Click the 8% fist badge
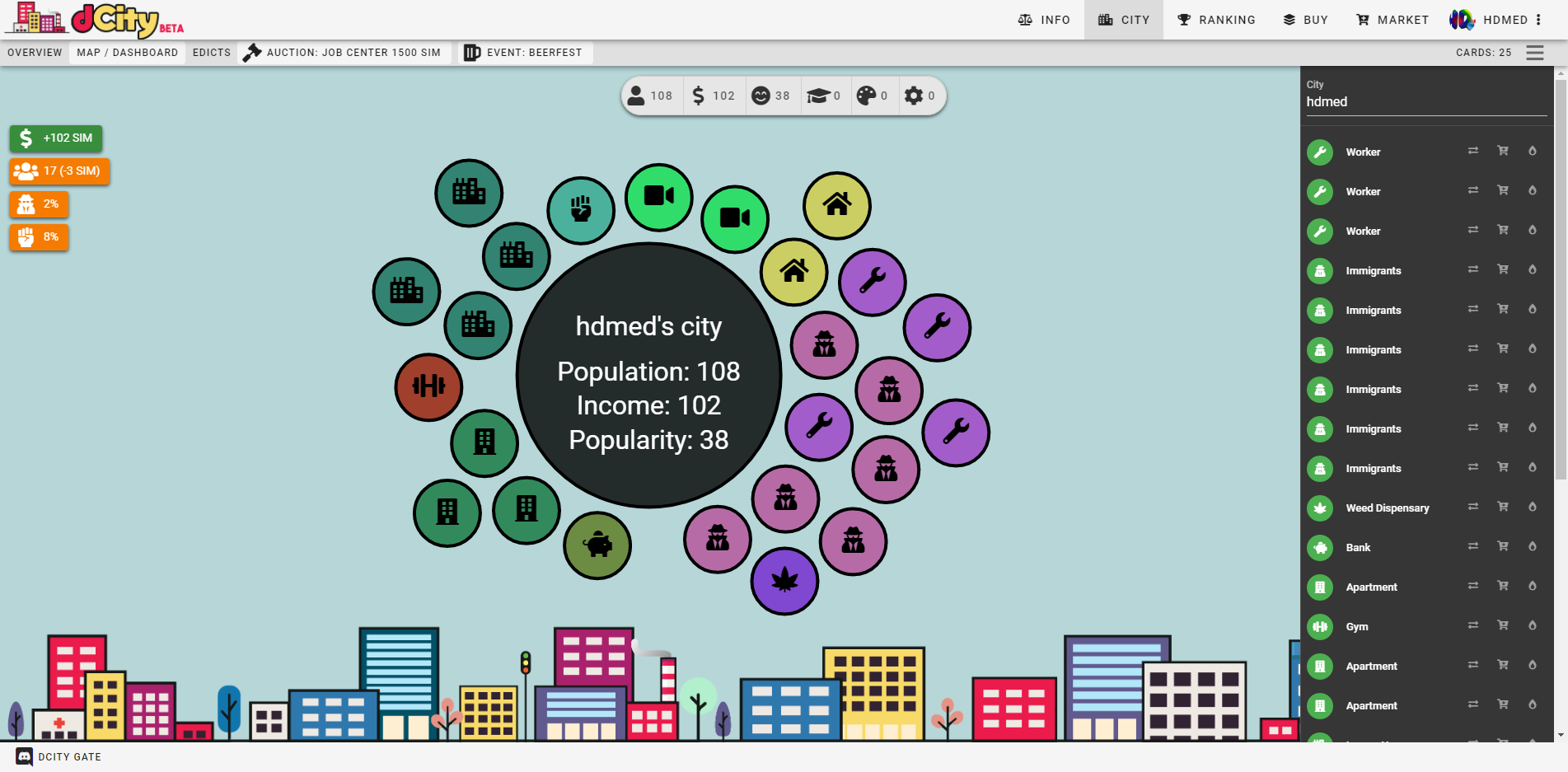Screen dimensions: 1568x772 tap(39, 237)
